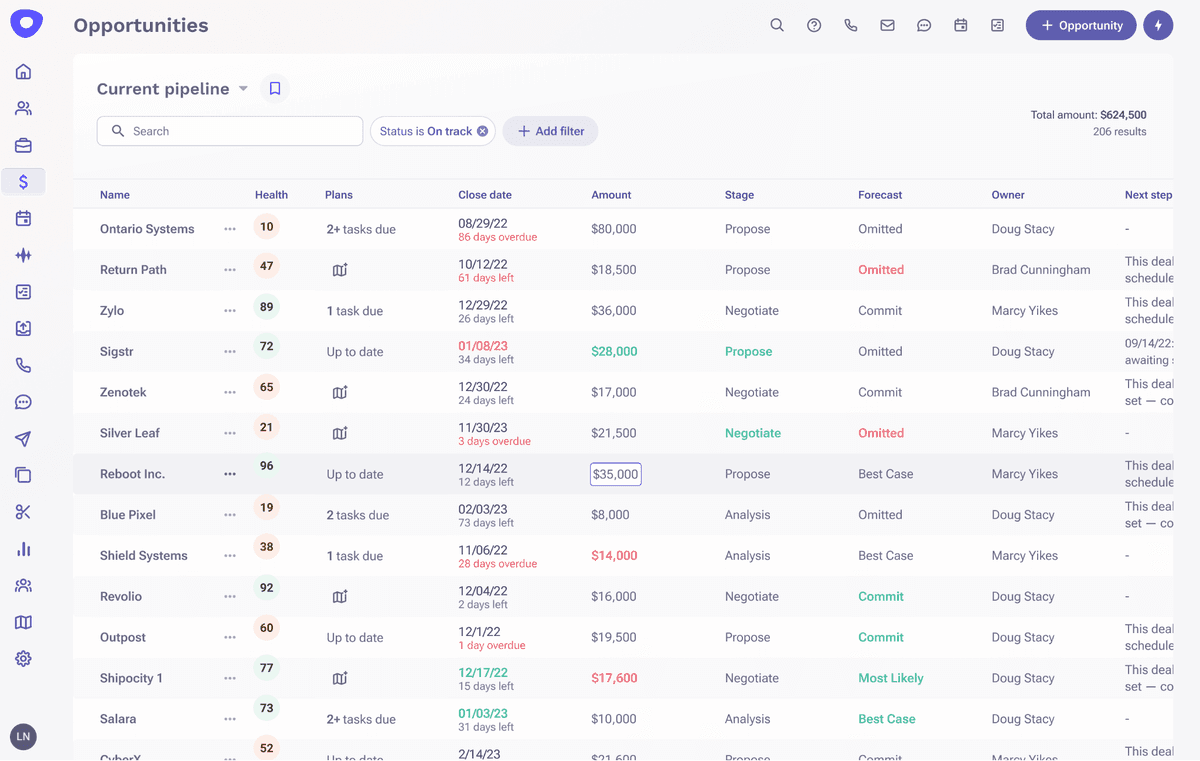
Task: Click the health score badge for Zylo
Action: pos(266,308)
